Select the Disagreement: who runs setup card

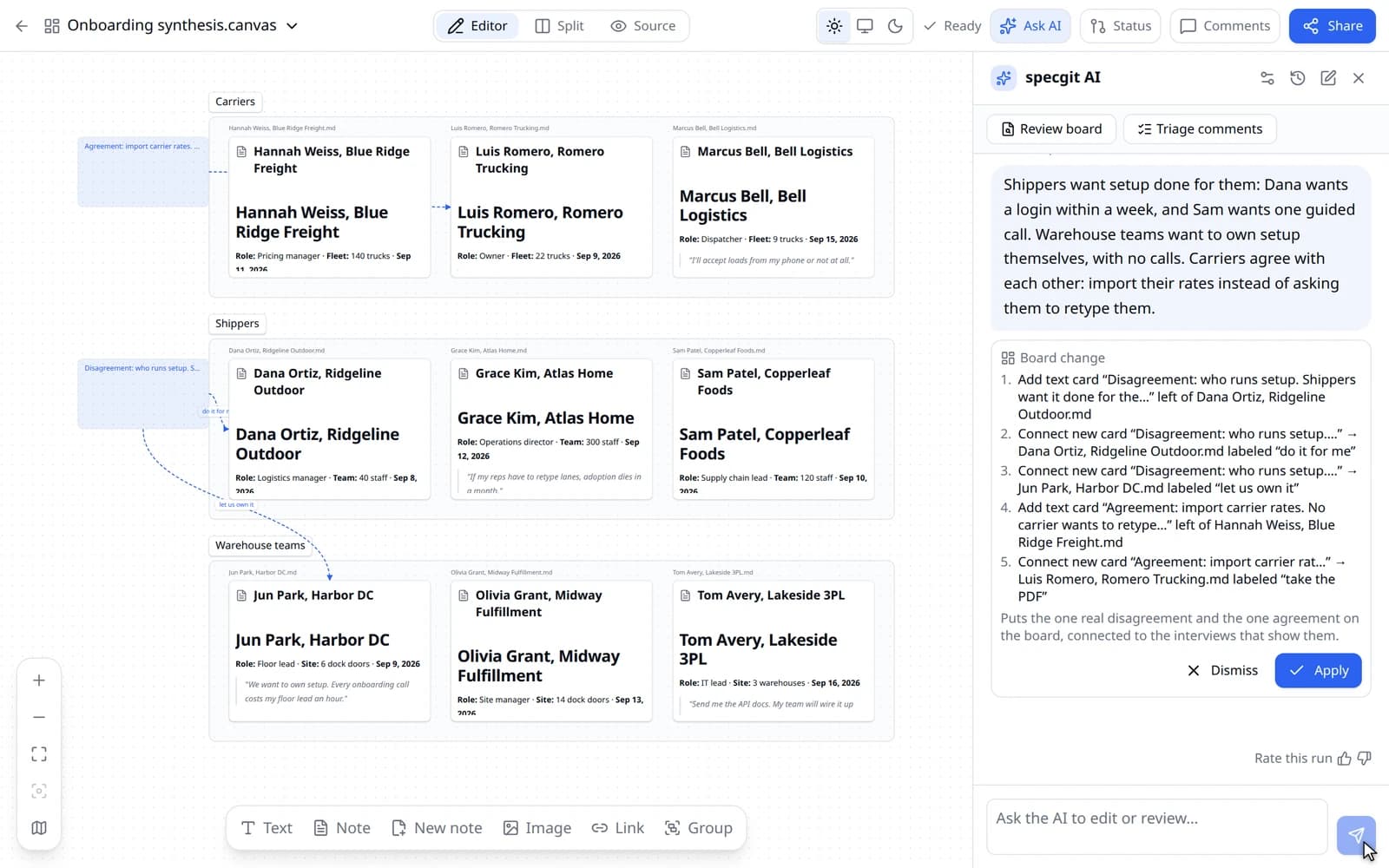coord(142,394)
